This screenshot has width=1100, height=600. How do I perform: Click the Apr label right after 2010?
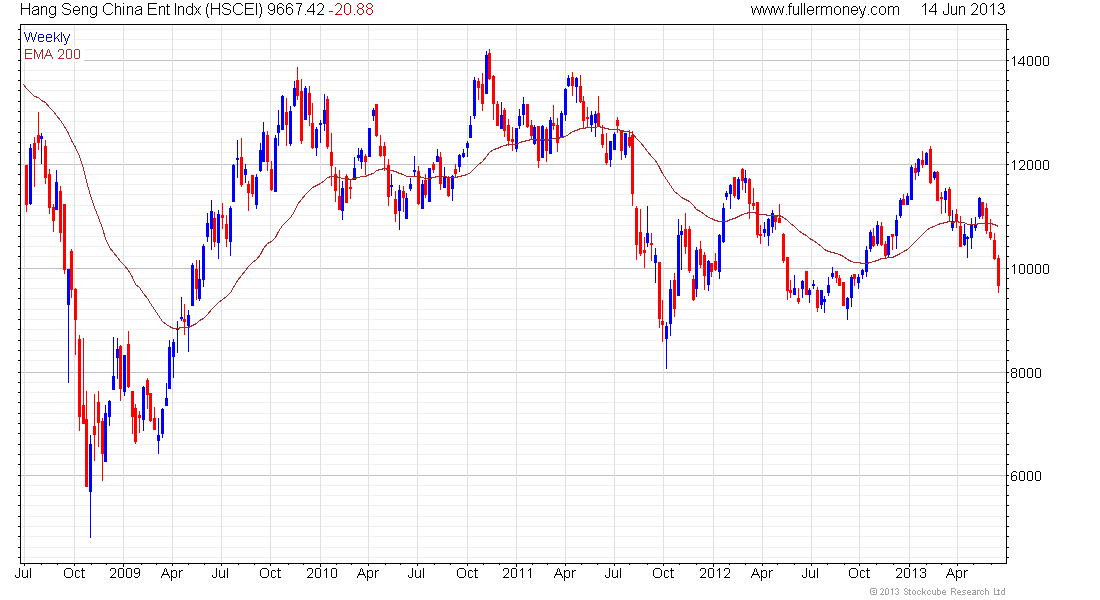coord(368,573)
